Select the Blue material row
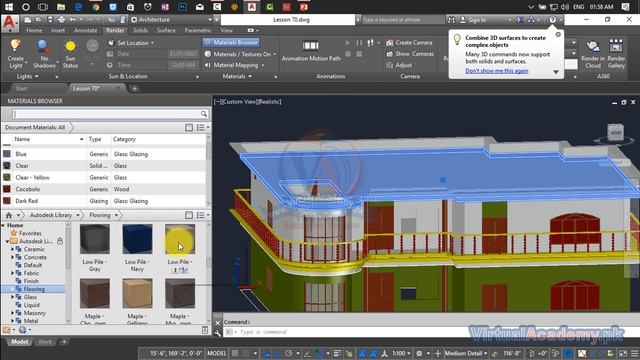Viewport: 640px width, 360px height. tap(104, 154)
